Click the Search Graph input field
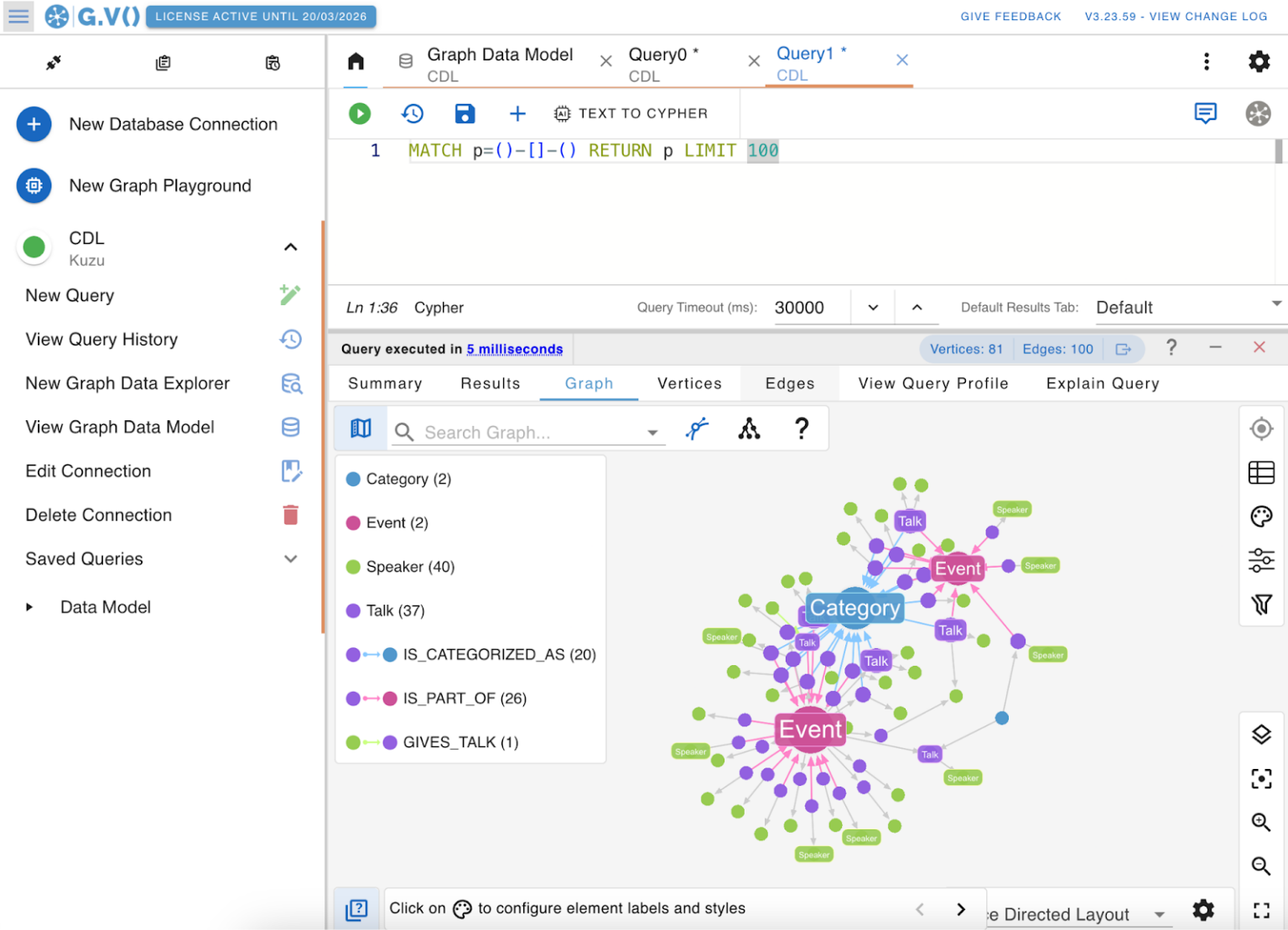This screenshot has height=930, width=1288. click(520, 432)
